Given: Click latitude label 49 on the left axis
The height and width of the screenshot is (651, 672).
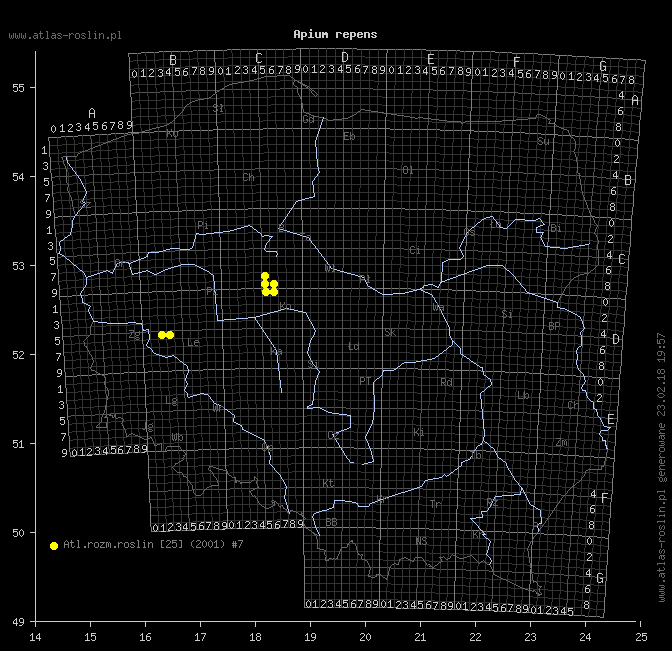Looking at the screenshot, I should pyautogui.click(x=18, y=621).
